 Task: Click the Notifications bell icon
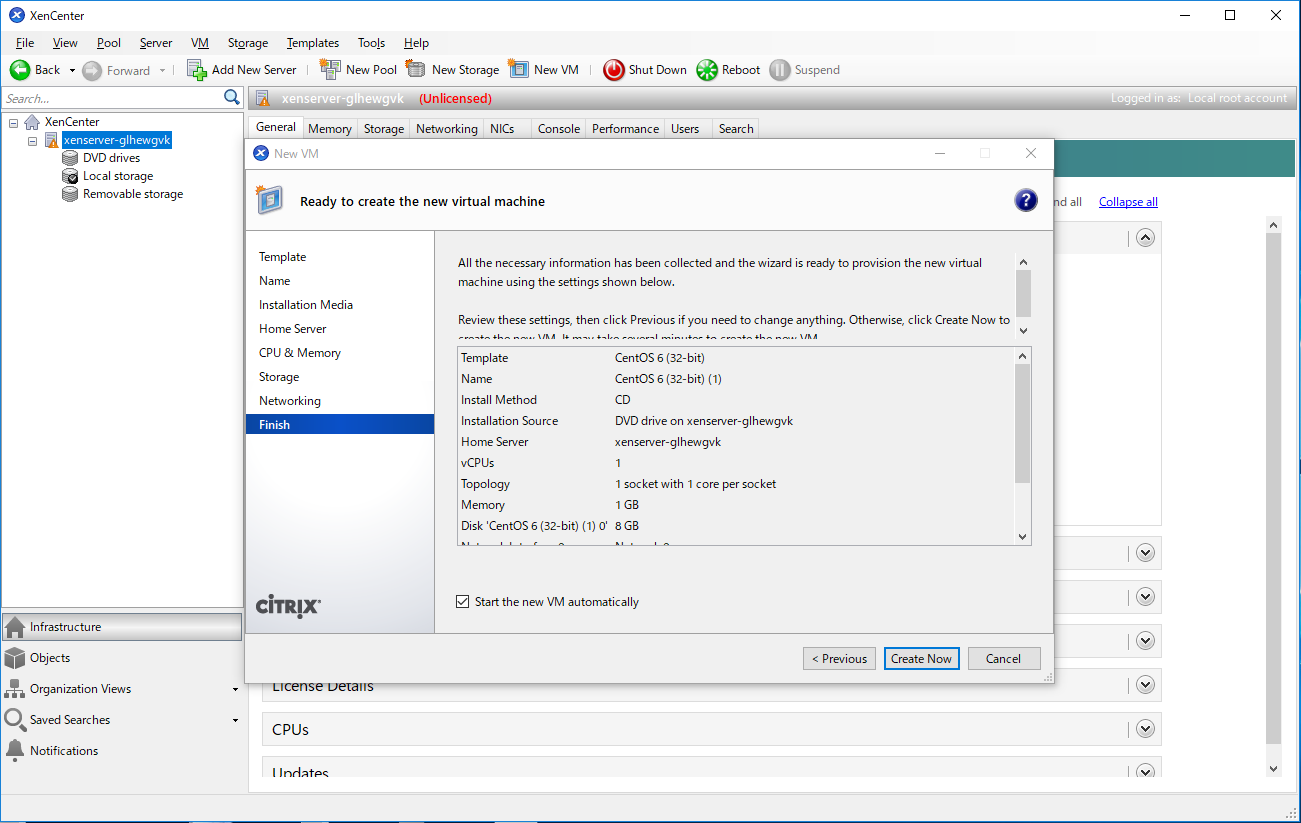pyautogui.click(x=15, y=751)
